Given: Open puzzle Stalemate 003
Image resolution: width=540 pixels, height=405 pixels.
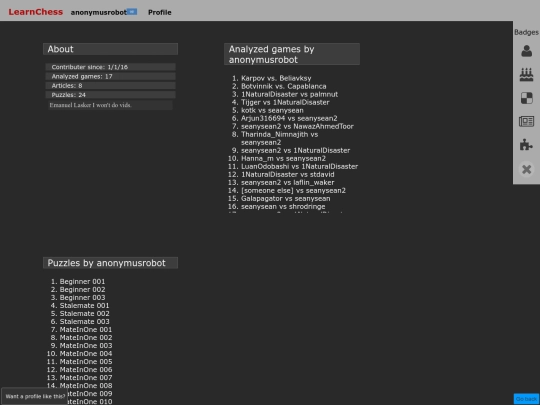Looking at the screenshot, I should click(84, 321).
